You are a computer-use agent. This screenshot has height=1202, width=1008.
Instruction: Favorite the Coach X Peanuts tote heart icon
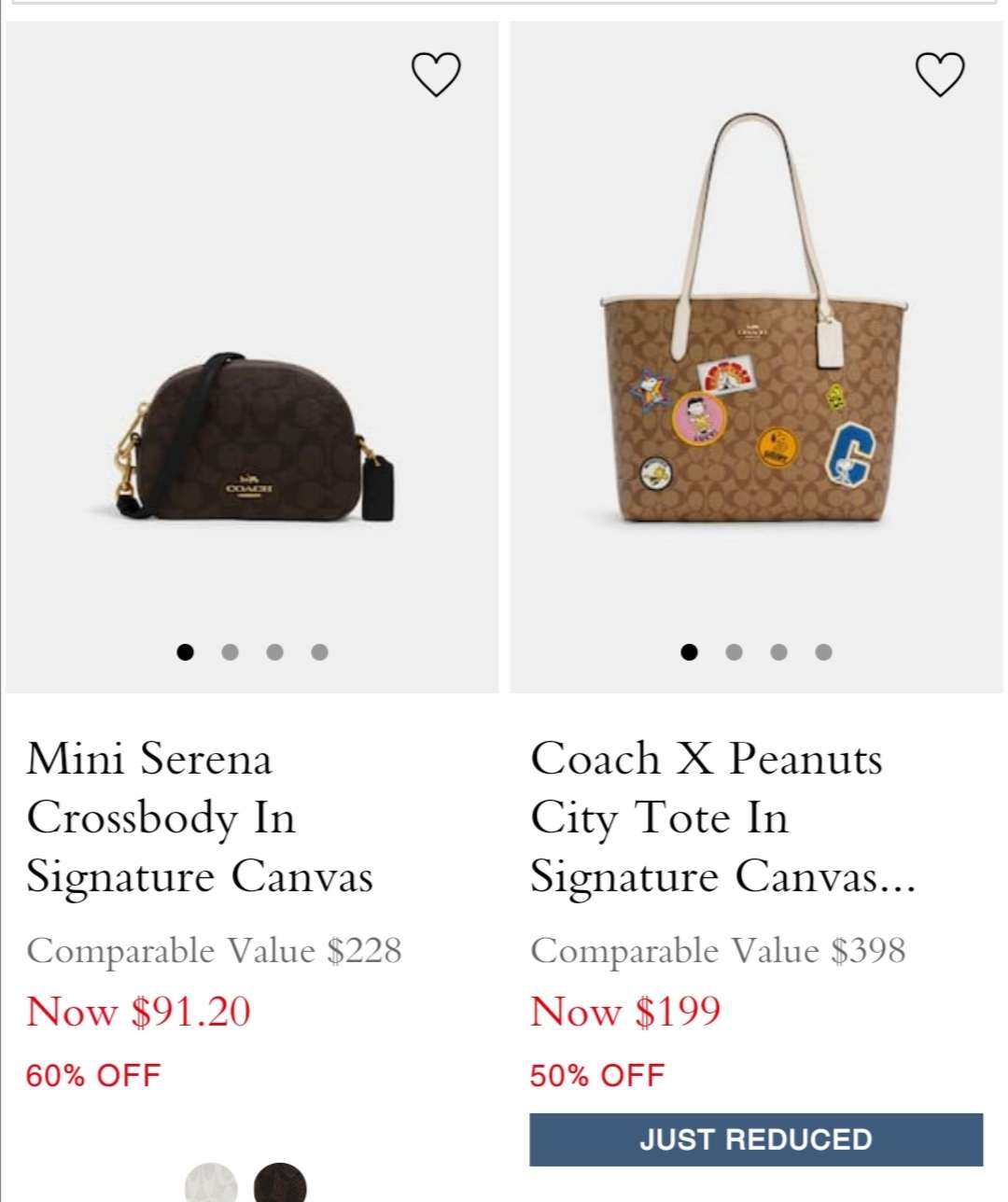click(939, 75)
